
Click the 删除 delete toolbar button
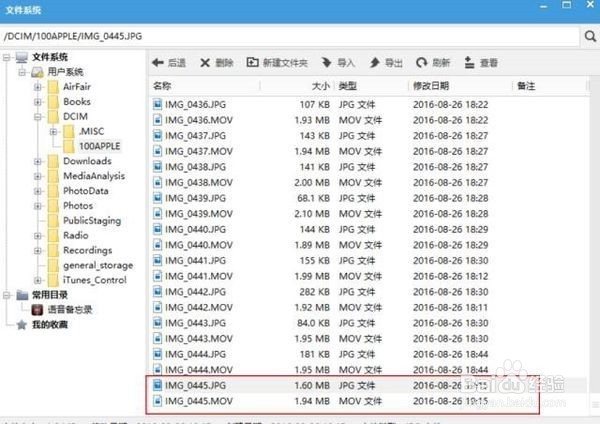217,63
